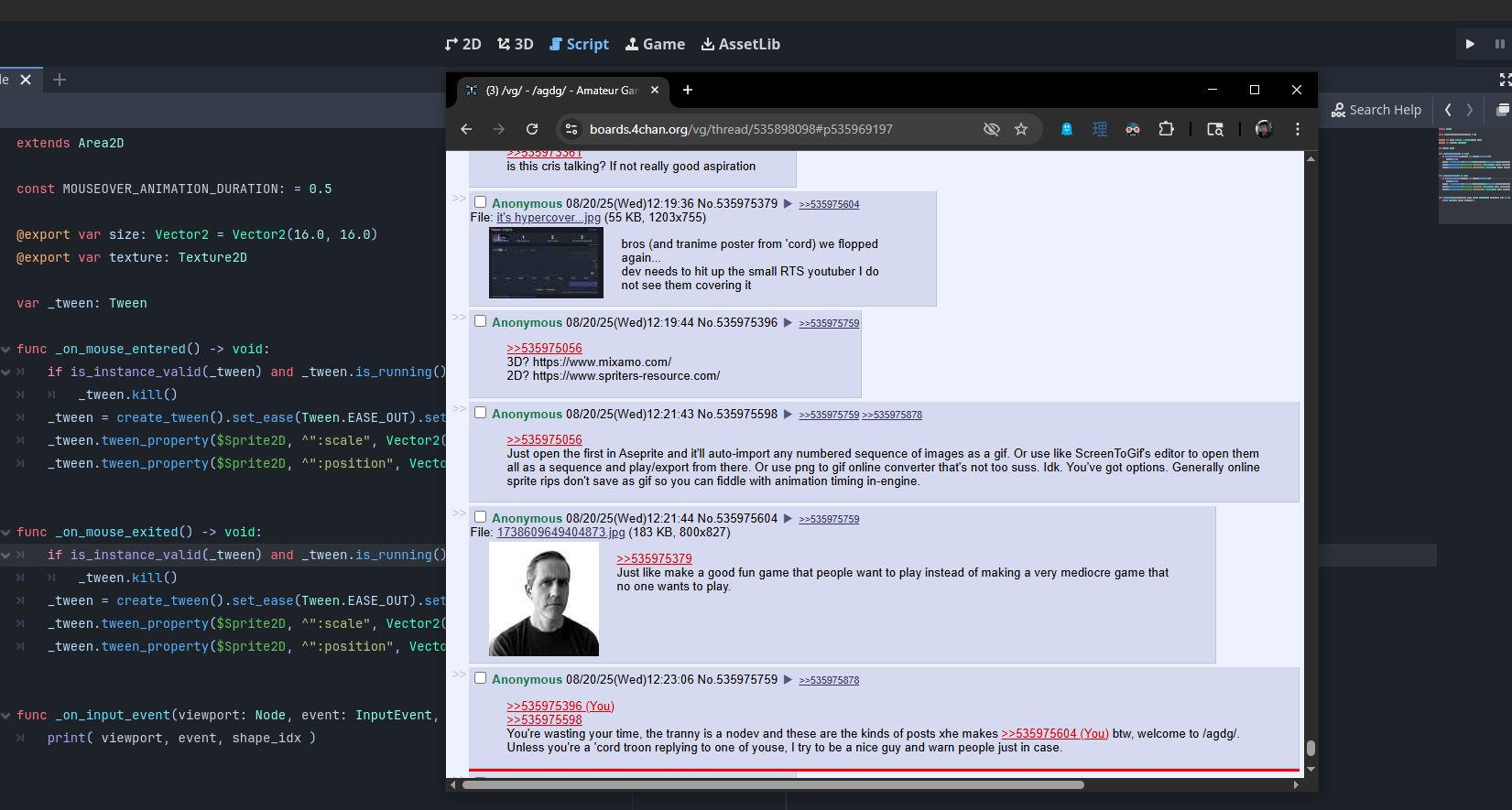Close the open script tab in Godot

26,80
